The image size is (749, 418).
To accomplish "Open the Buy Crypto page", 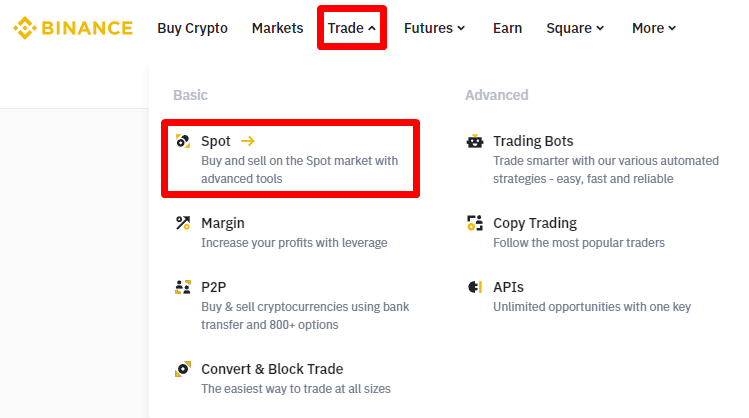I will (192, 28).
